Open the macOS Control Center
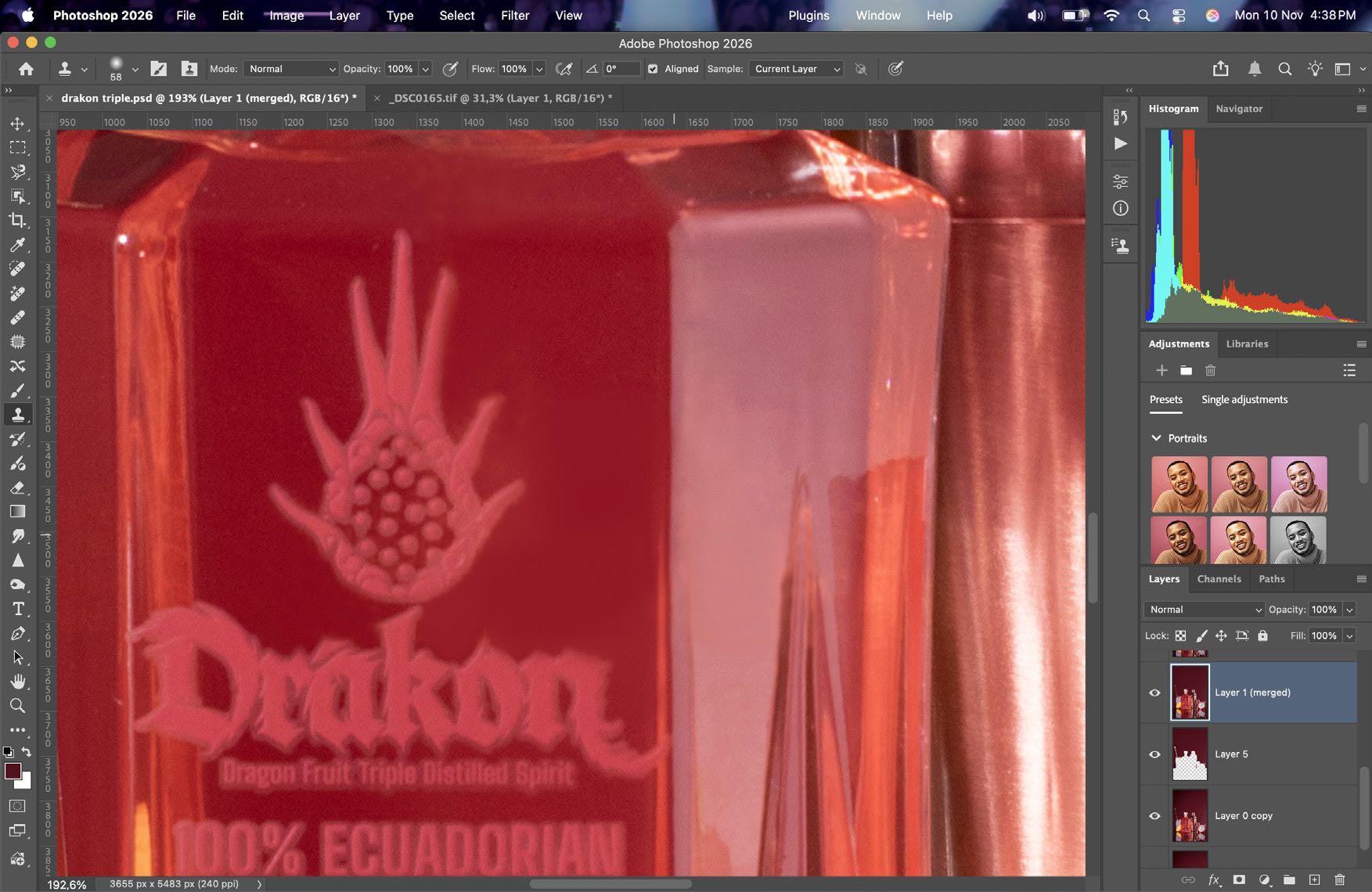1372x892 pixels. [x=1179, y=16]
